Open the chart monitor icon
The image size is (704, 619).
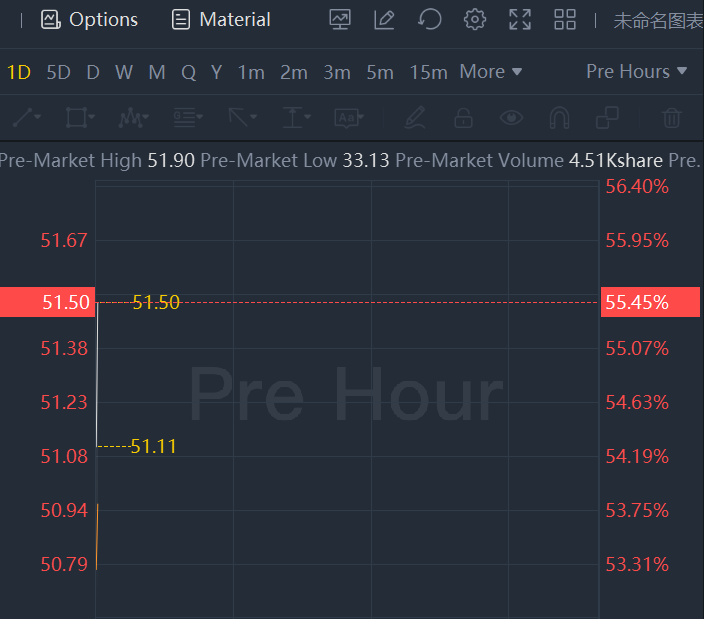pos(340,20)
